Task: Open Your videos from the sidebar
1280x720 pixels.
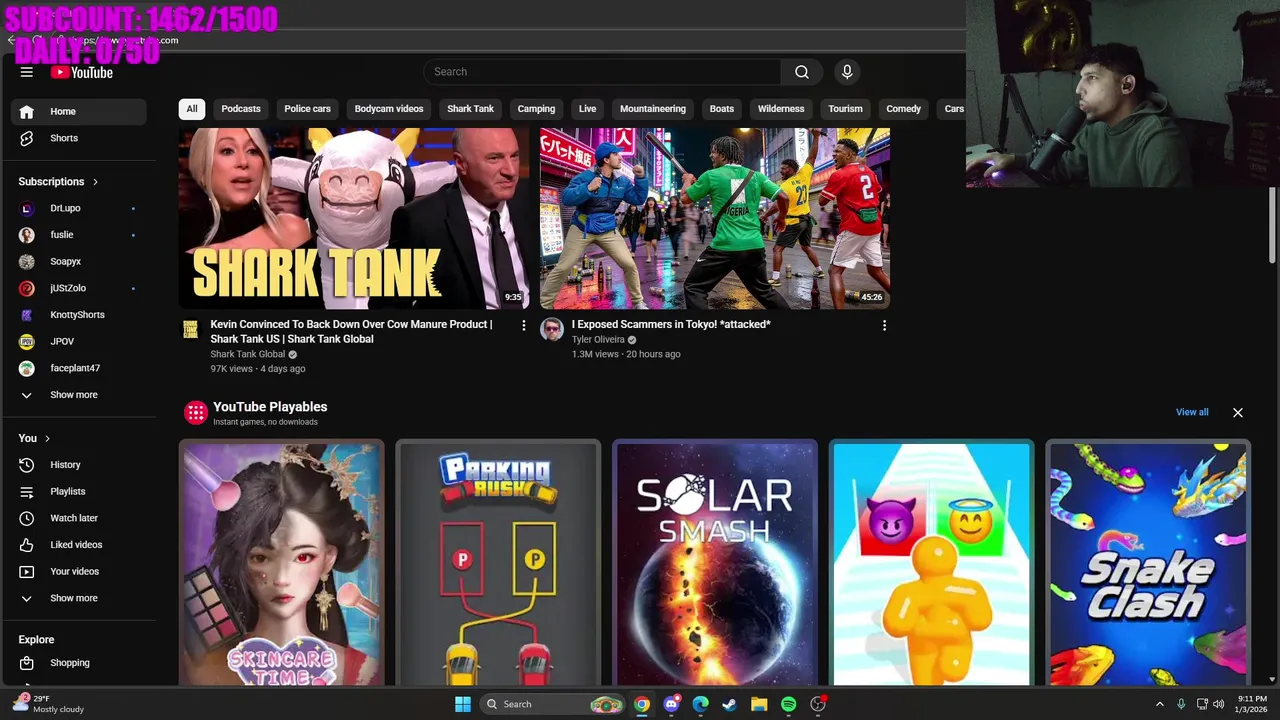Action: coord(79,571)
